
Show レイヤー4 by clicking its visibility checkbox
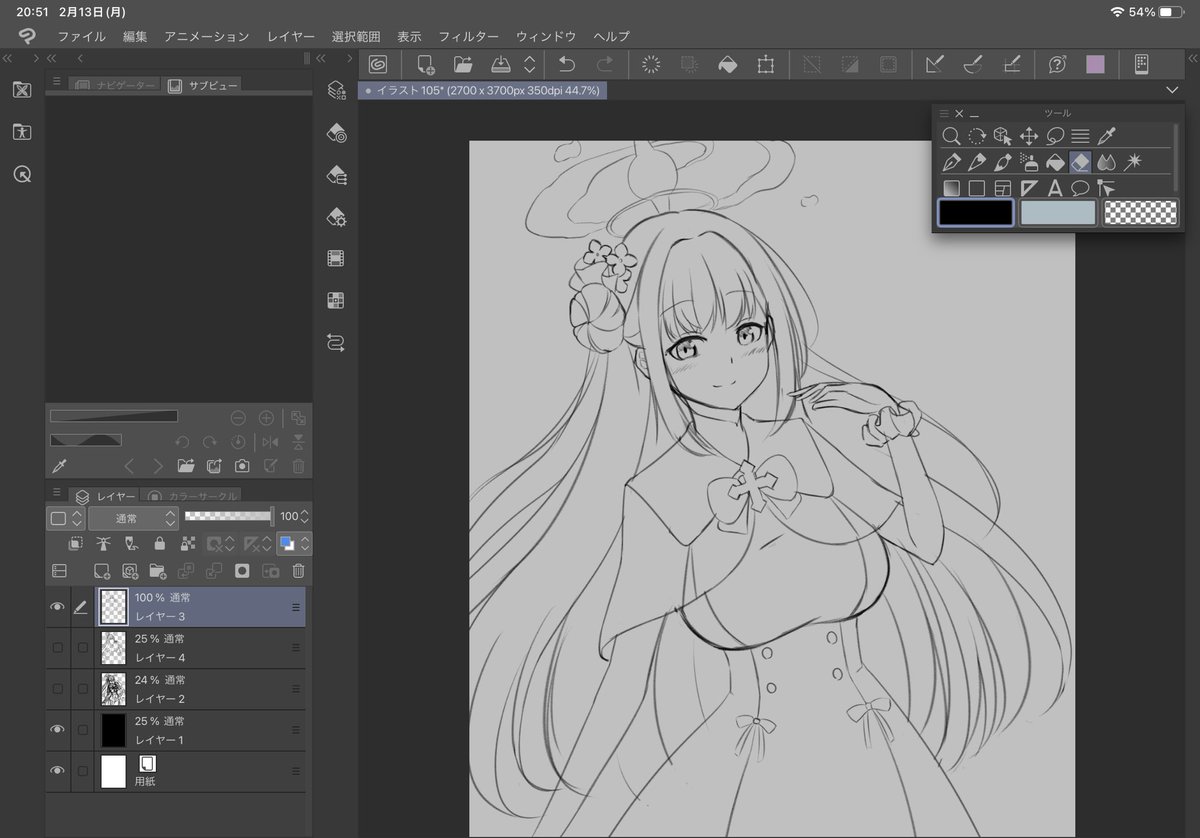point(57,647)
